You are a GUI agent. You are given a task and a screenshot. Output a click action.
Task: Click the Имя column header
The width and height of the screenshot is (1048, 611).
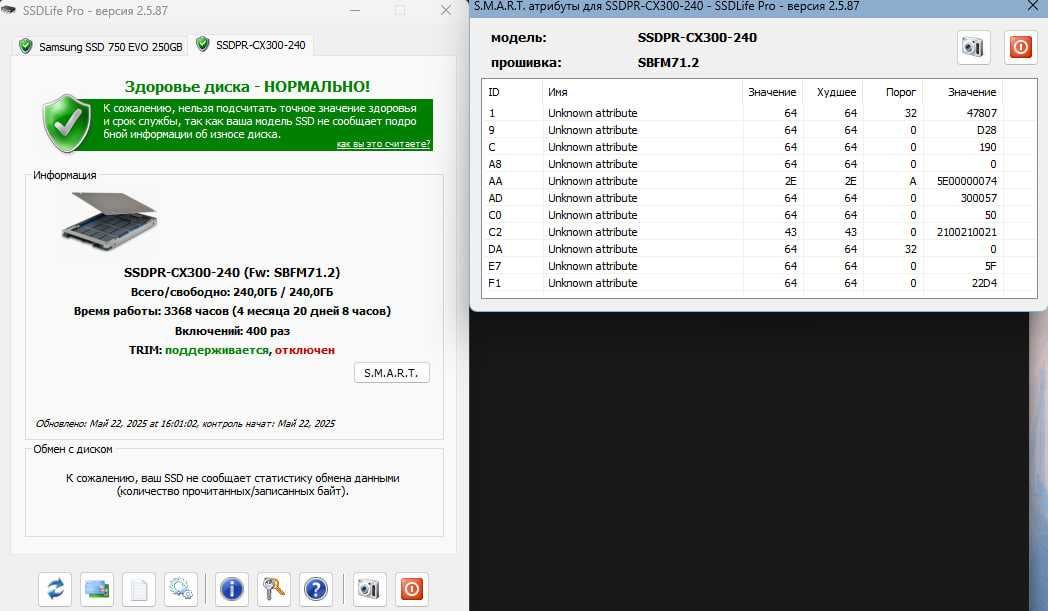(642, 92)
